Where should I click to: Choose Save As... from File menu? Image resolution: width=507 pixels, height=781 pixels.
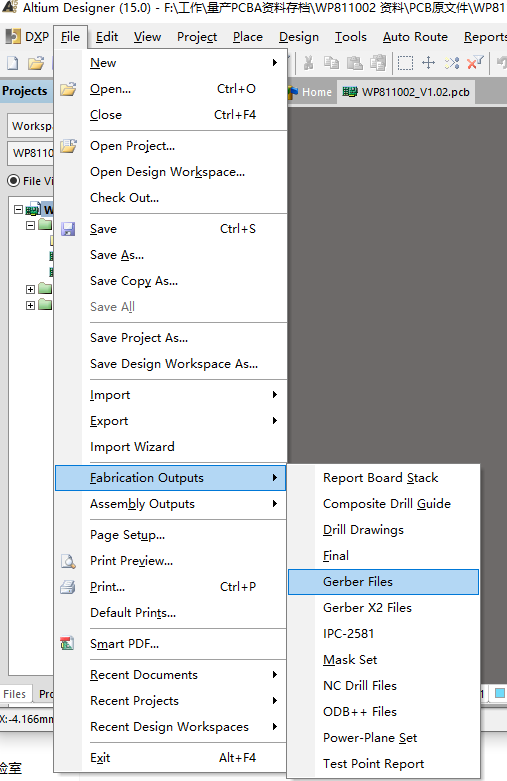pos(170,255)
